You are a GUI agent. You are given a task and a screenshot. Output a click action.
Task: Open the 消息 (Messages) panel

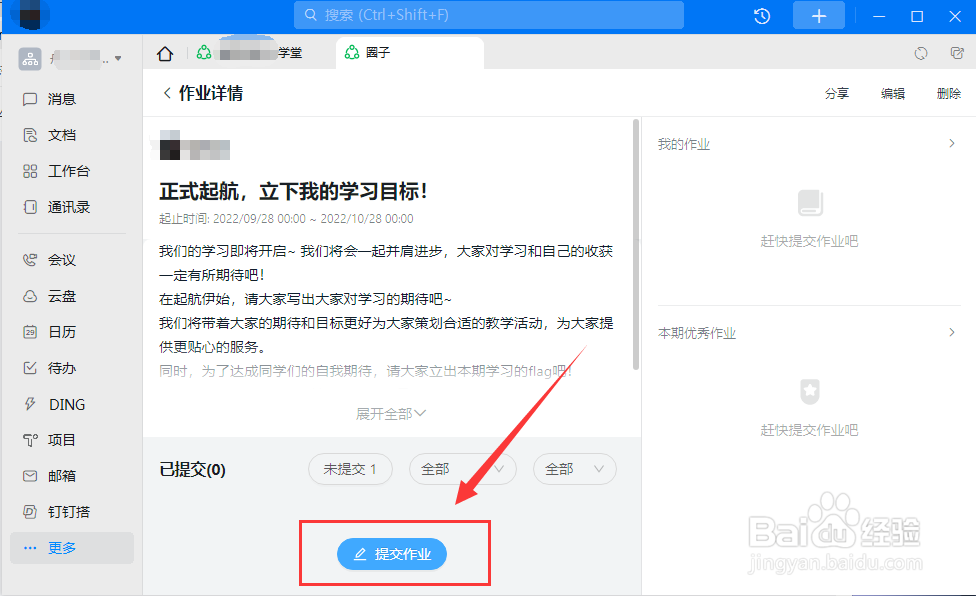pyautogui.click(x=62, y=98)
